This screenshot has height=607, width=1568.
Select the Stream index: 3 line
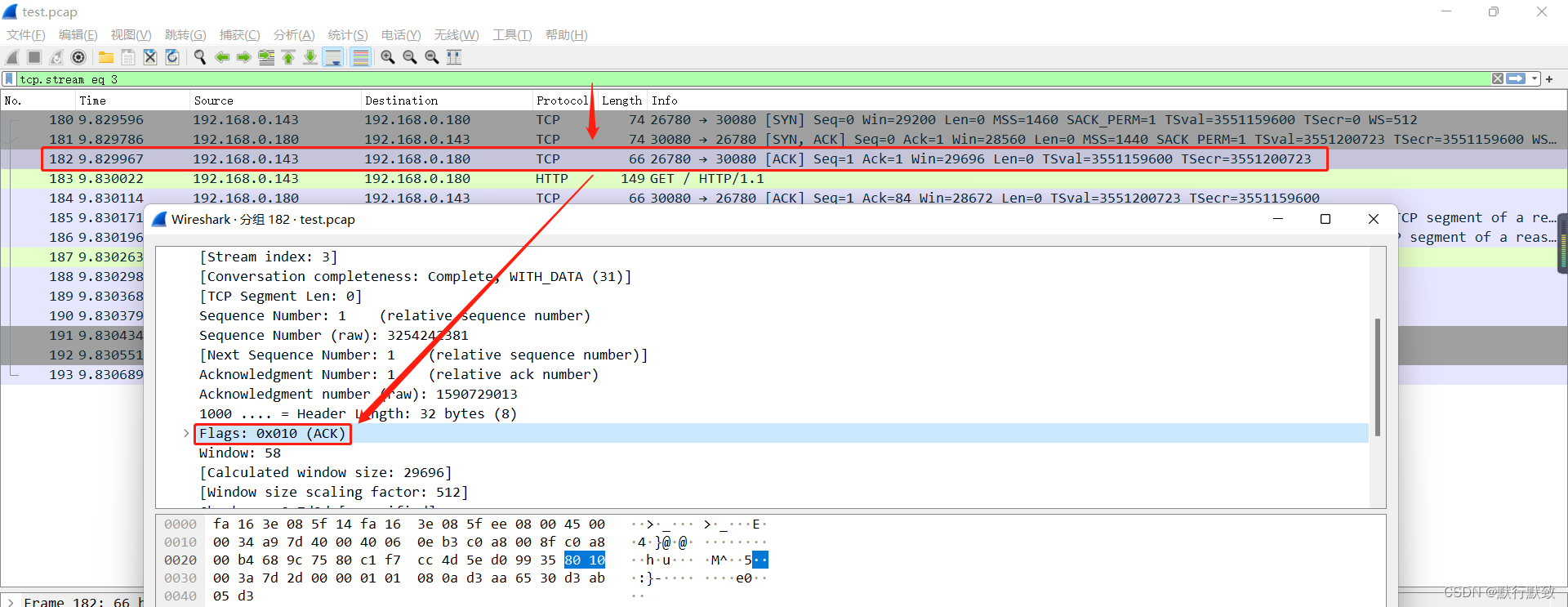coord(268,257)
